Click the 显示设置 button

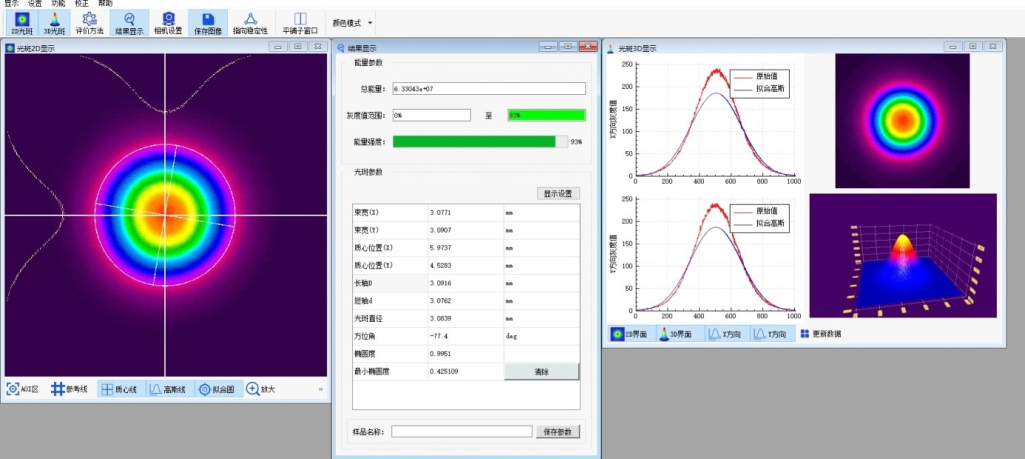(558, 193)
